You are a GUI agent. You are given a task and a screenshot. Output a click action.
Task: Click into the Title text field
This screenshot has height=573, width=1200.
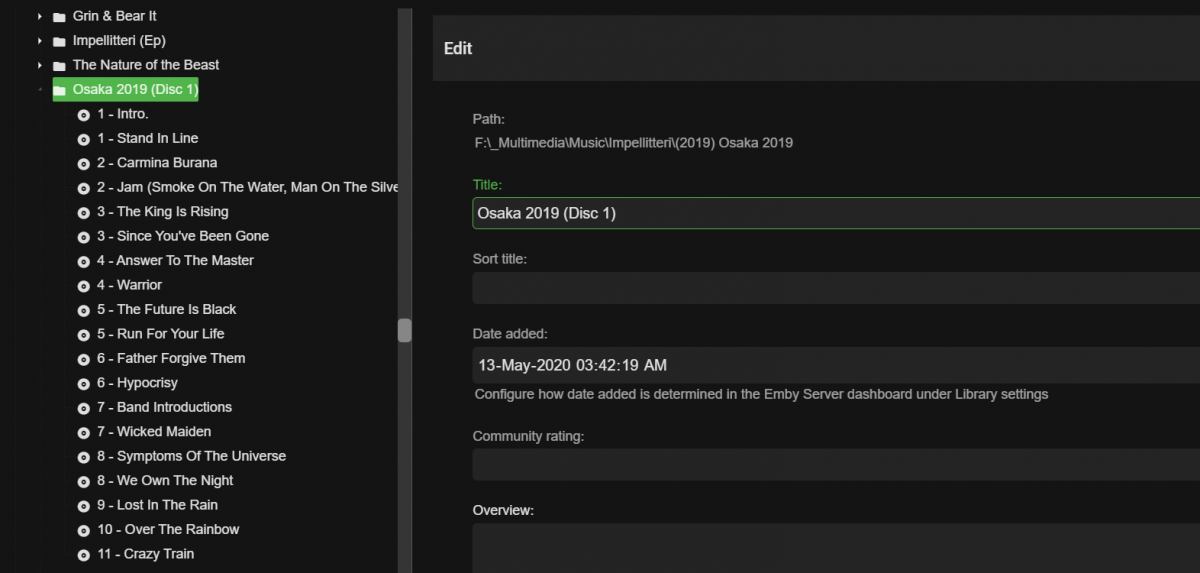pyautogui.click(x=835, y=213)
